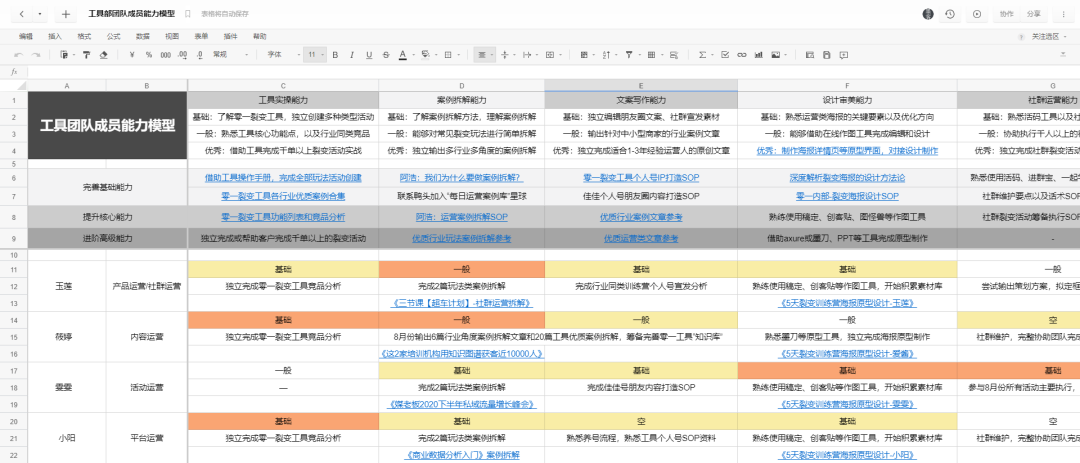The width and height of the screenshot is (1080, 463).
Task: Click into the fx formula bar
Action: coord(500,72)
